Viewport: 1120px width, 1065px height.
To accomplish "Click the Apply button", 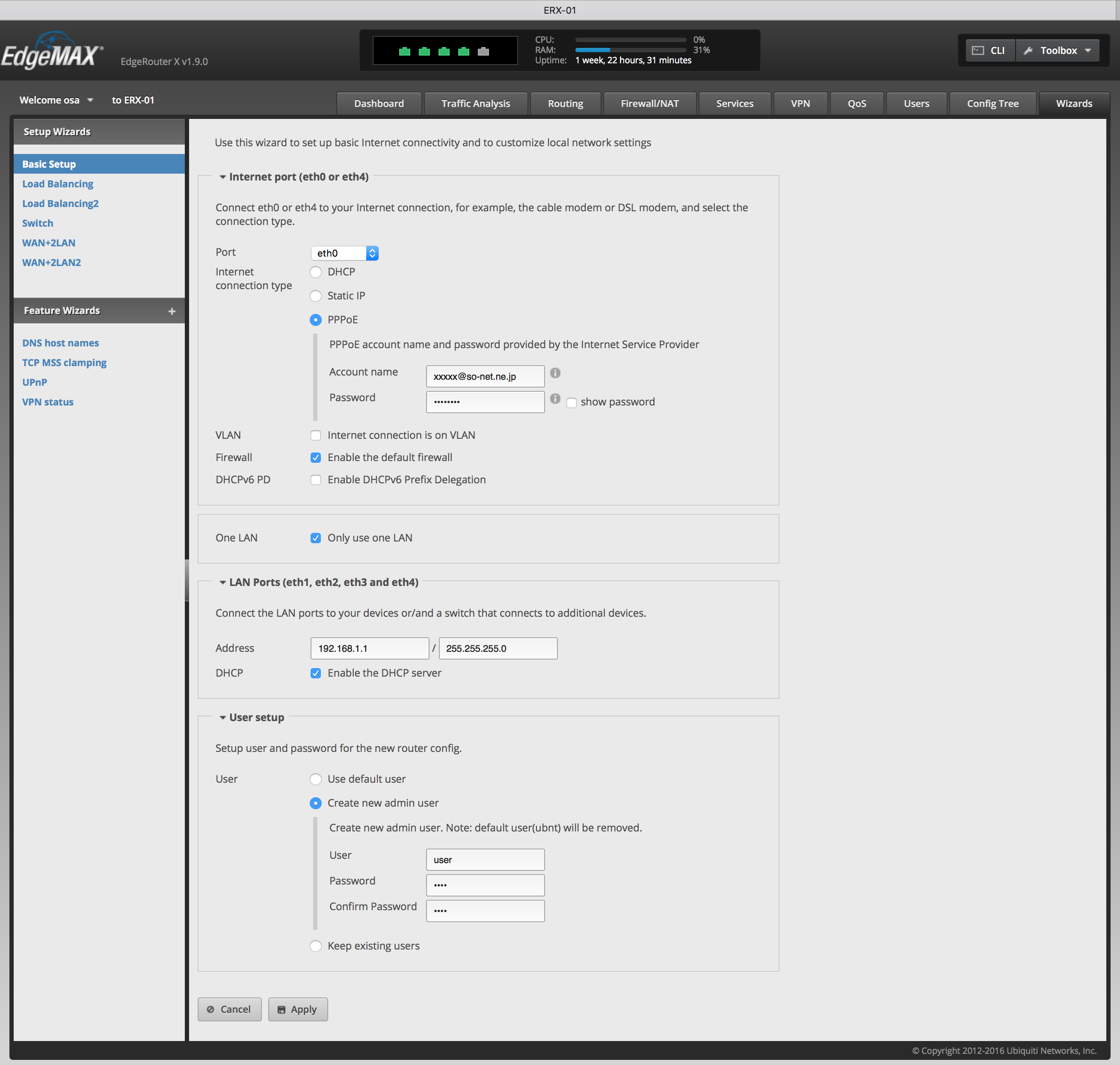I will tap(298, 1009).
